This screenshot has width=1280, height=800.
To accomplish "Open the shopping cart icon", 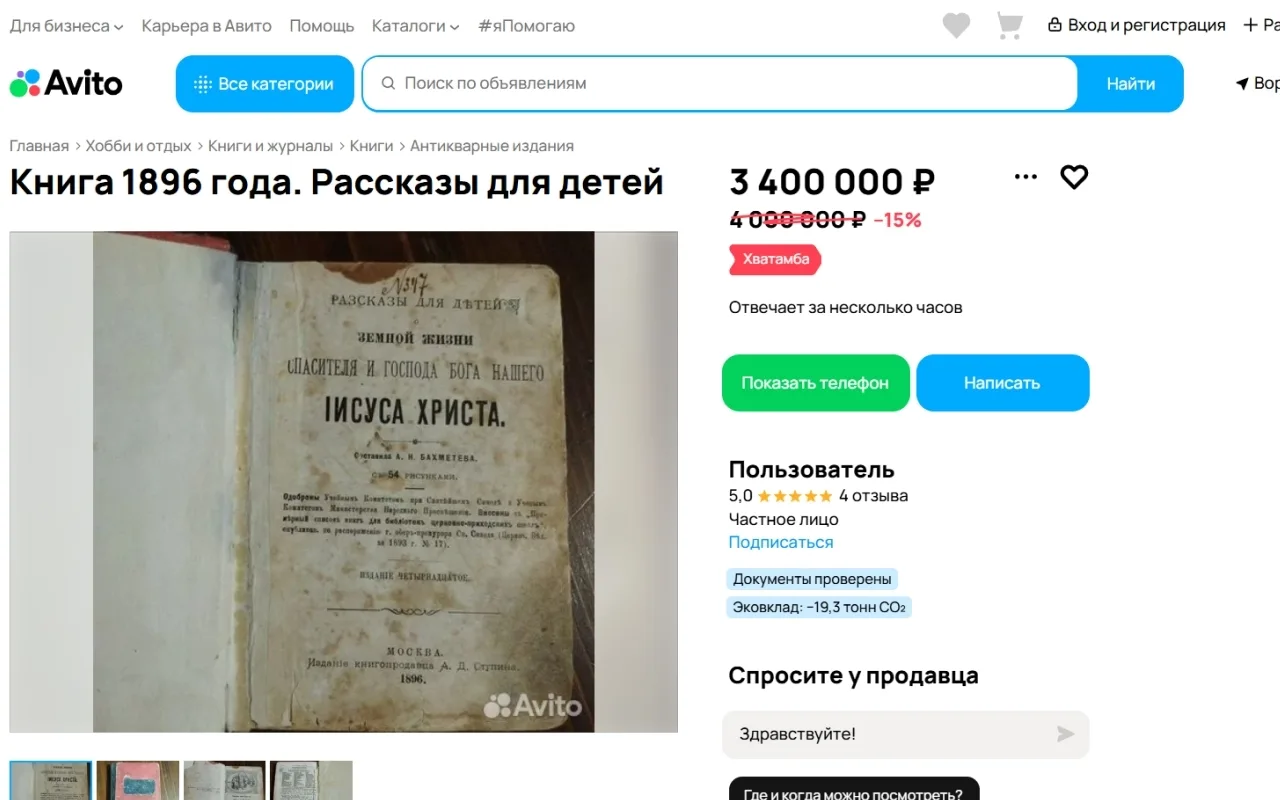I will (1010, 26).
